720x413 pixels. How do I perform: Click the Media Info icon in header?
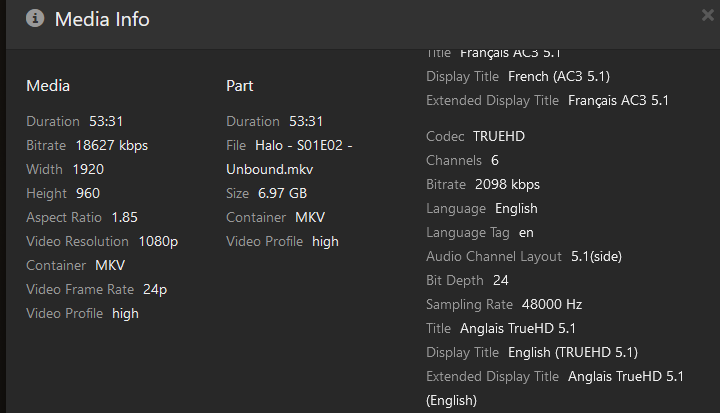tap(35, 19)
